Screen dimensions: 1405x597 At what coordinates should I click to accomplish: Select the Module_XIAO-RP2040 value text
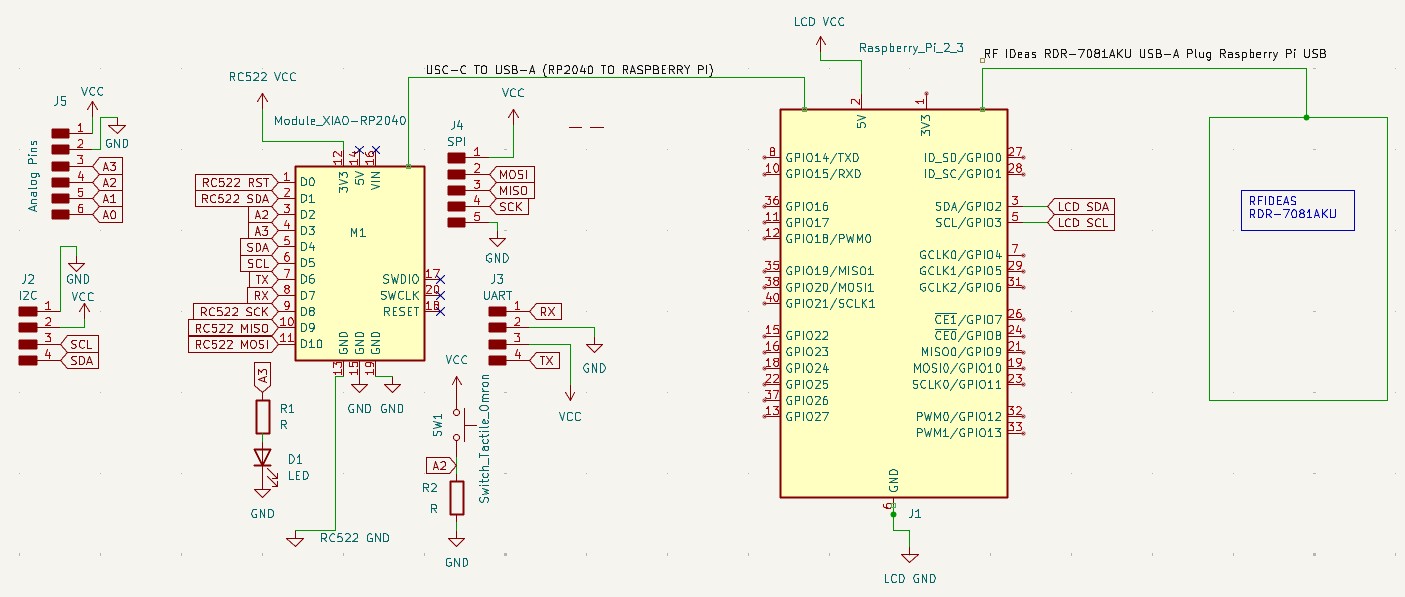coord(340,120)
